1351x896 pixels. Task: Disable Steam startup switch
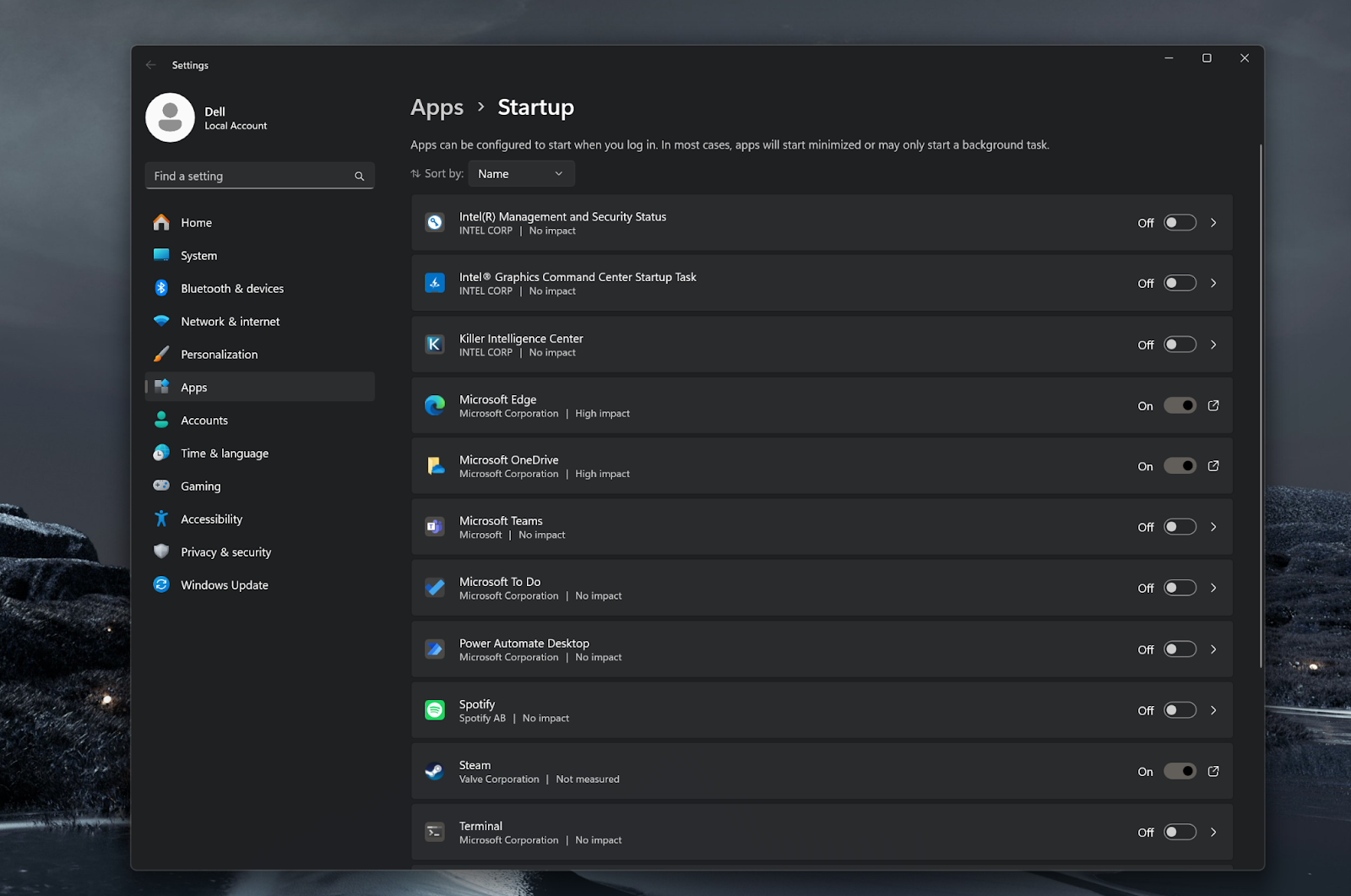point(1180,771)
